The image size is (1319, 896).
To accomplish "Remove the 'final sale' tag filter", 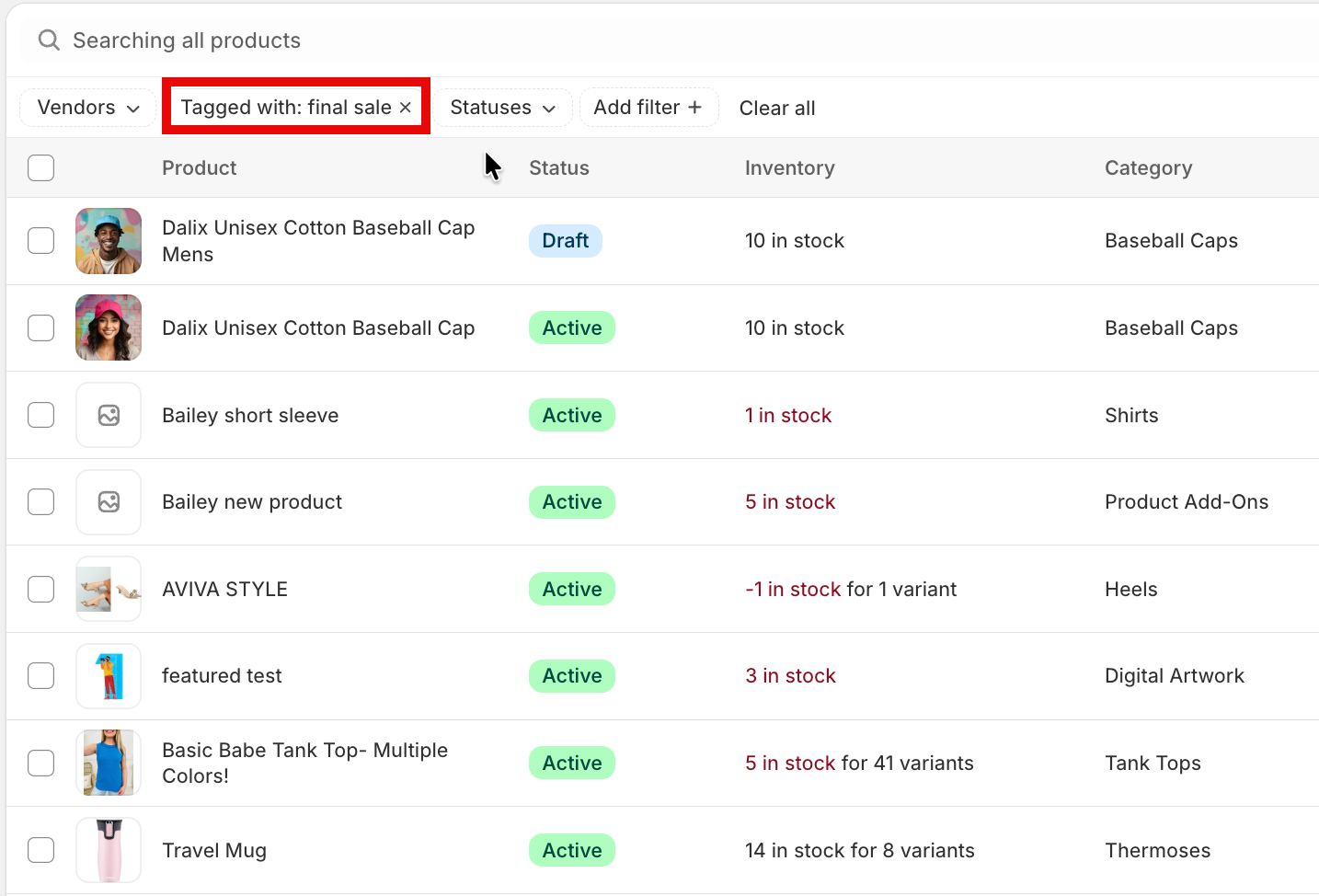I will click(x=406, y=108).
